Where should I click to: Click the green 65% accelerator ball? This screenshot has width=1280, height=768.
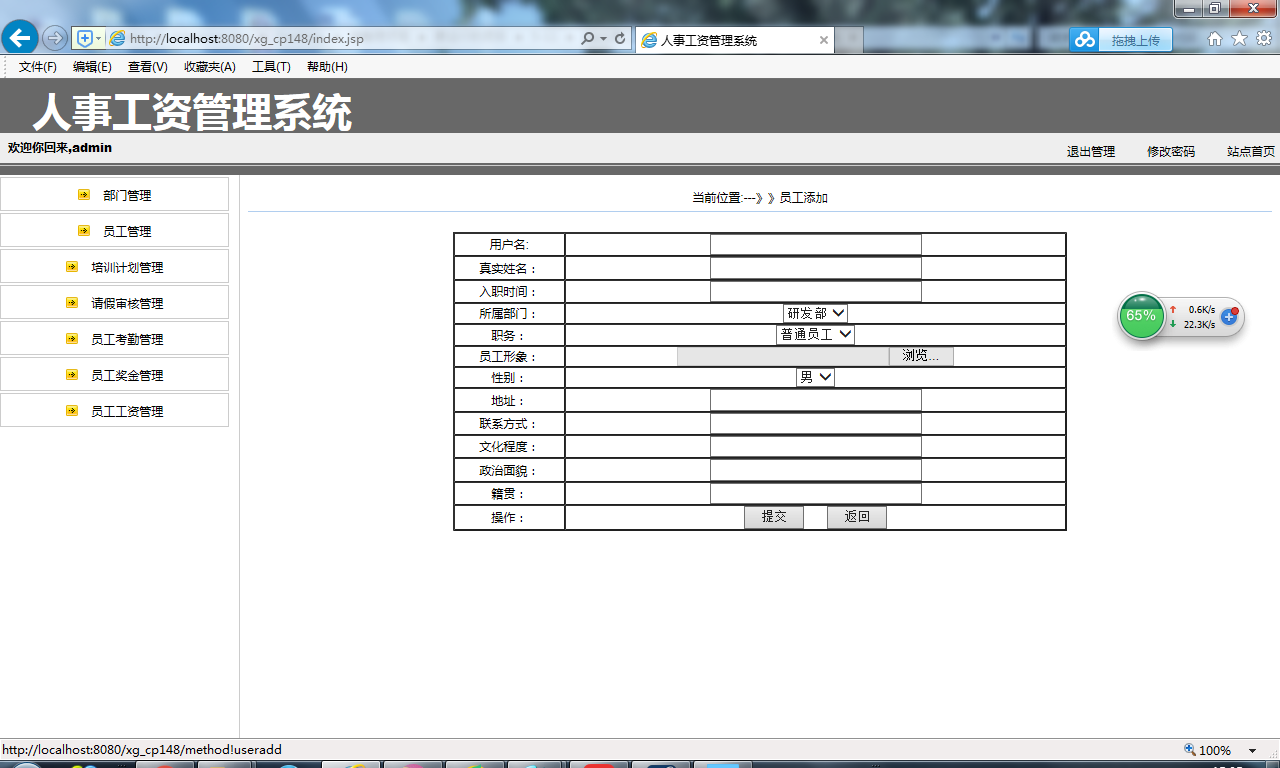tap(1141, 316)
